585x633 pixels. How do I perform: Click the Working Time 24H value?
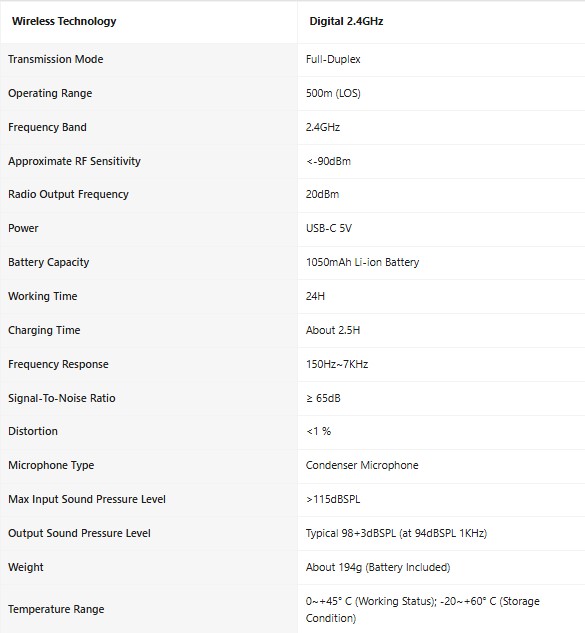point(315,296)
